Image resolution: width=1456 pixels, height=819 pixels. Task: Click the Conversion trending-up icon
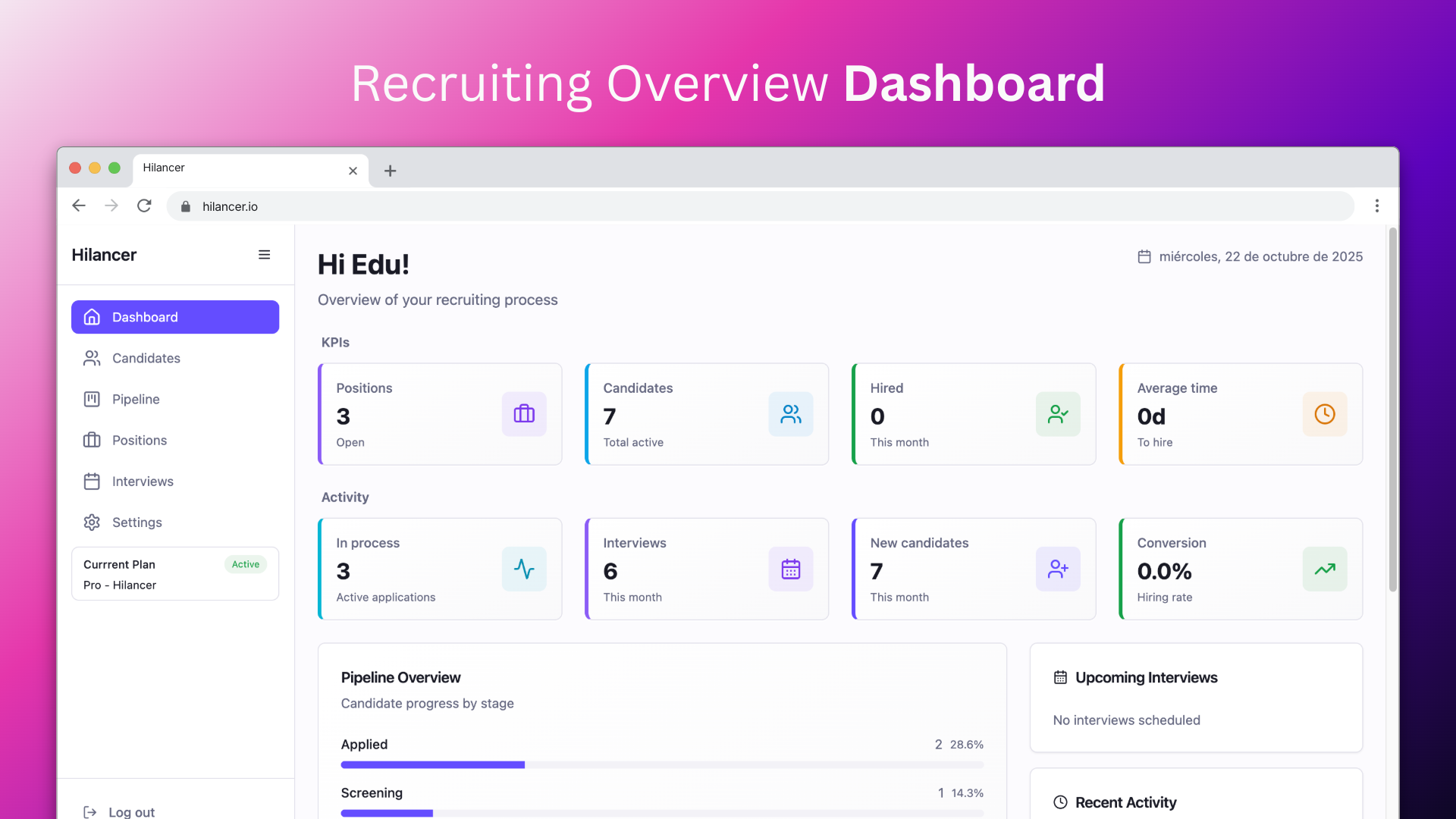coord(1325,569)
